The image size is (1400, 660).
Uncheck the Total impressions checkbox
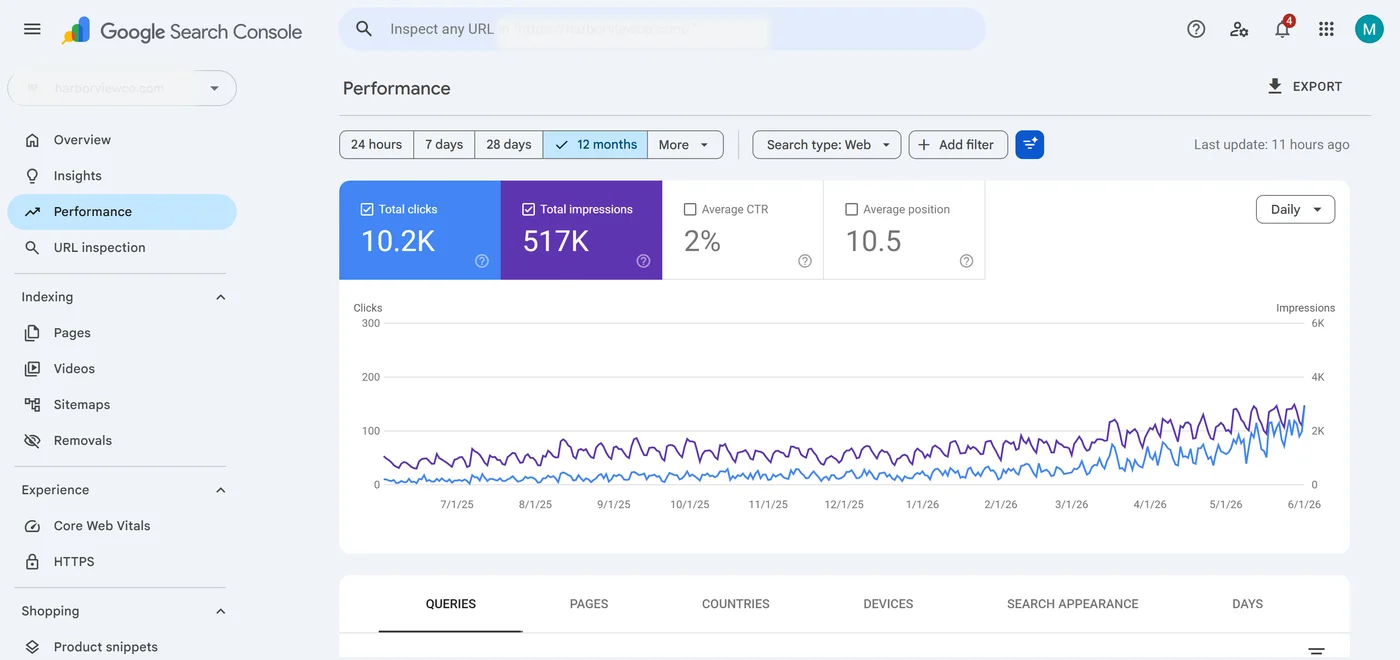click(x=528, y=210)
